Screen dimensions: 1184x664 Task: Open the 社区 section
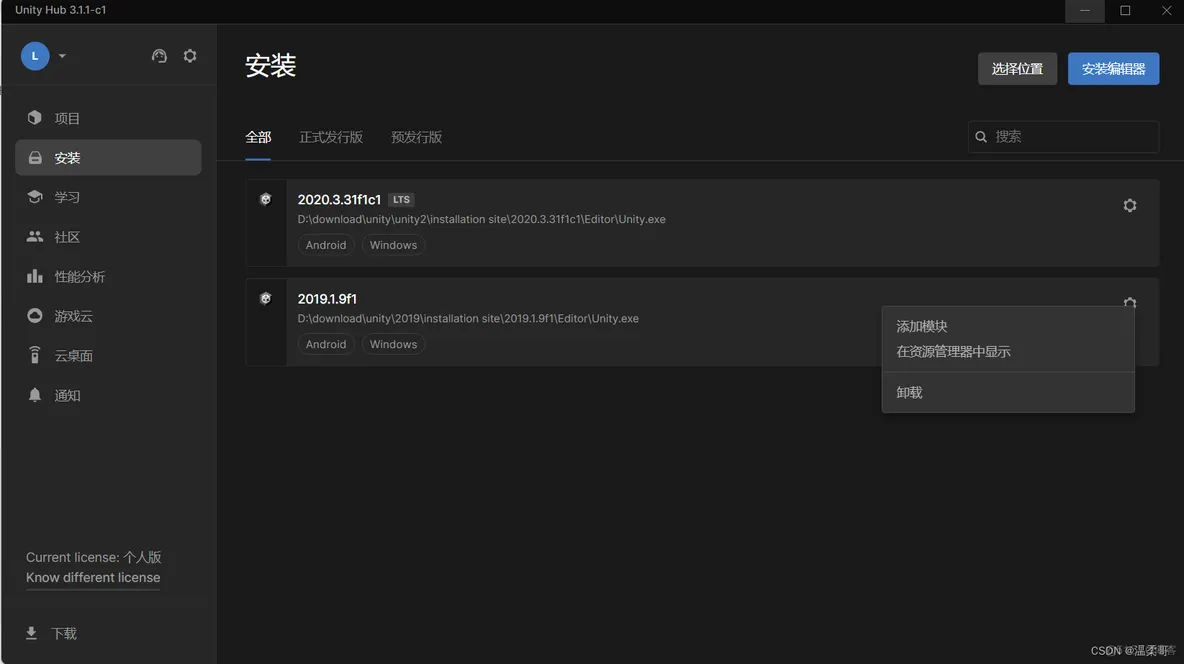point(108,236)
